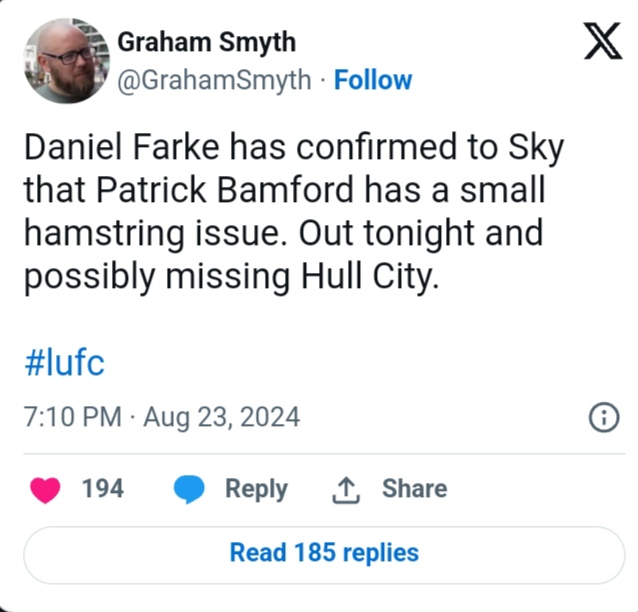
Task: Open the #lufc hashtag
Action: (x=63, y=362)
